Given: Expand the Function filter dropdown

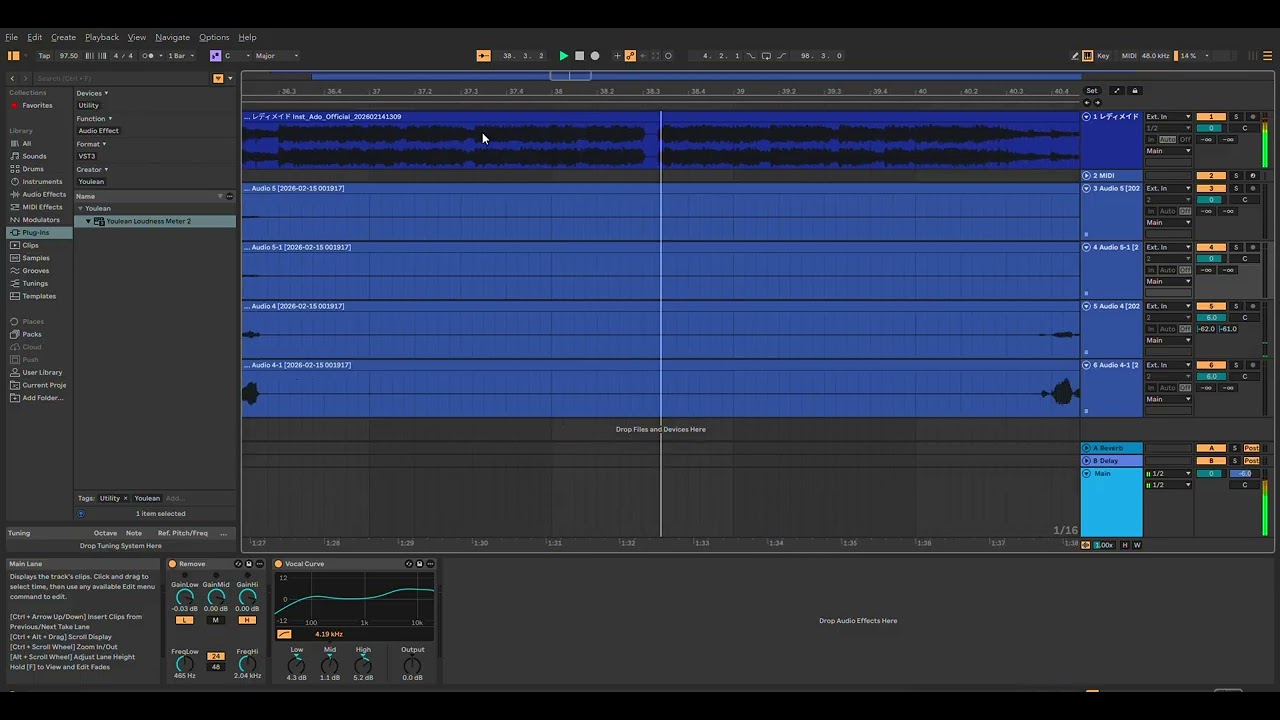Looking at the screenshot, I should (x=94, y=118).
